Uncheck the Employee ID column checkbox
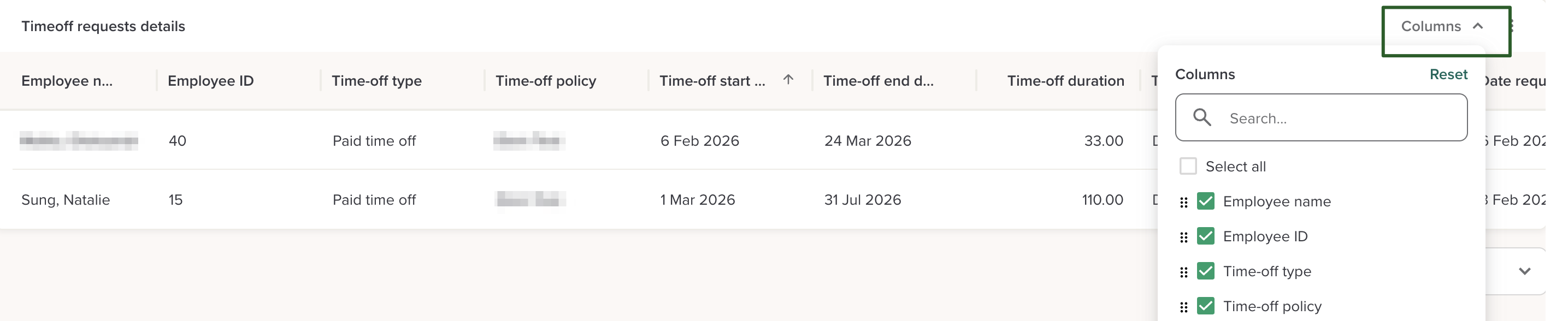The height and width of the screenshot is (321, 1568). [x=1206, y=236]
